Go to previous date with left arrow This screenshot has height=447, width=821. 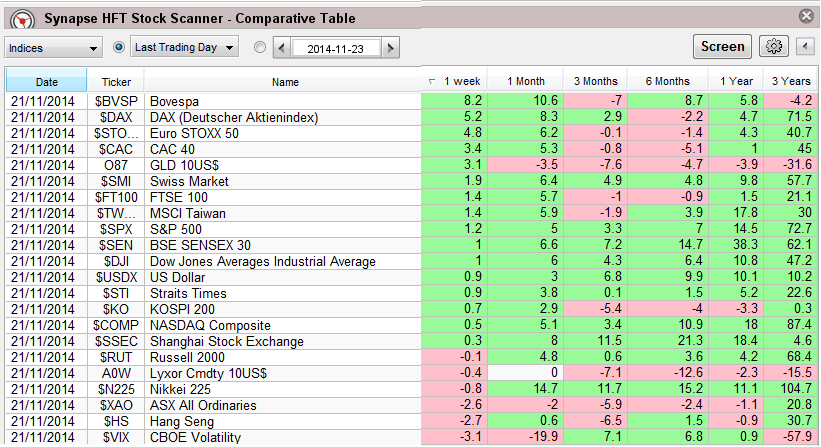pyautogui.click(x=281, y=47)
